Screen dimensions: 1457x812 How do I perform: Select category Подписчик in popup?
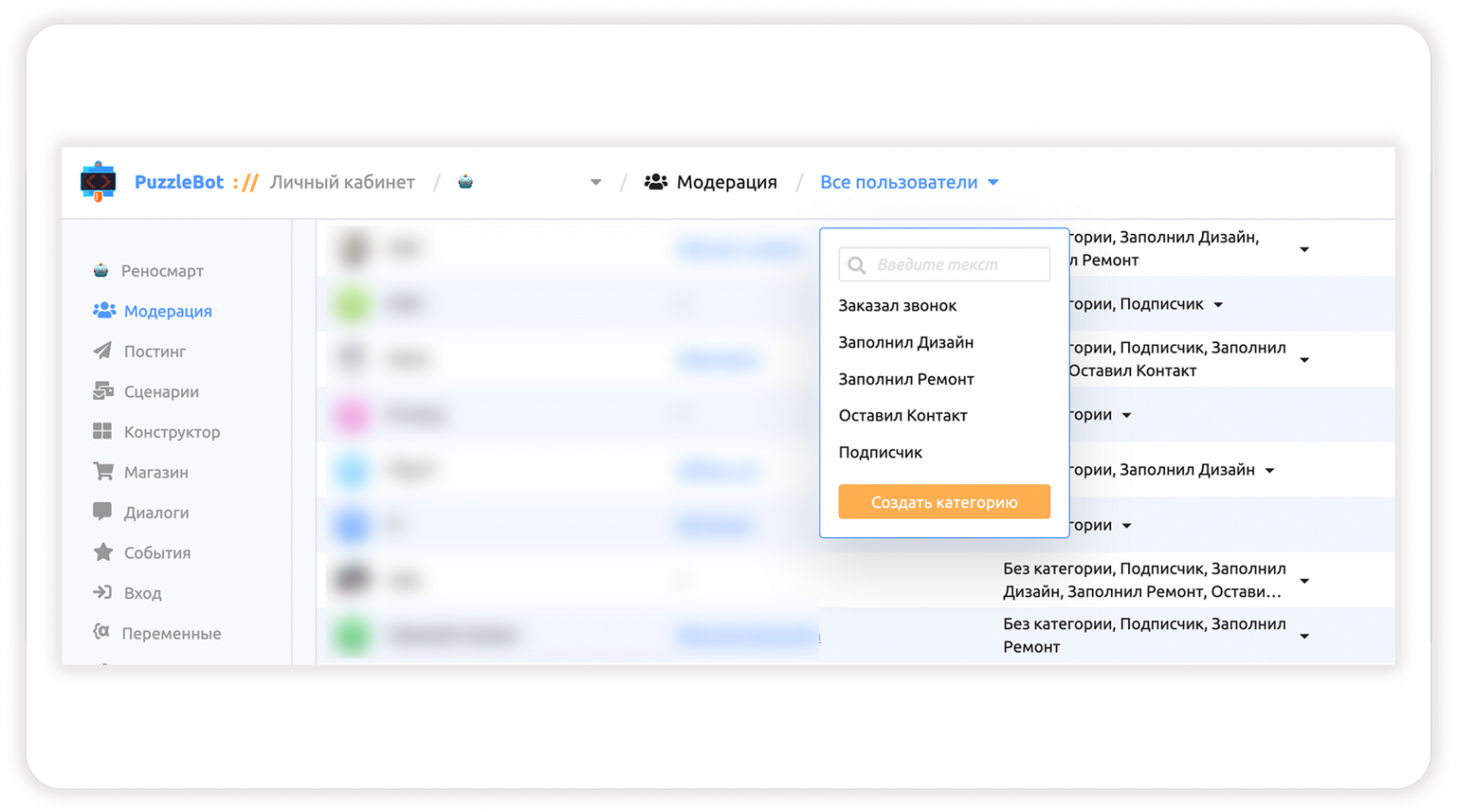point(881,452)
